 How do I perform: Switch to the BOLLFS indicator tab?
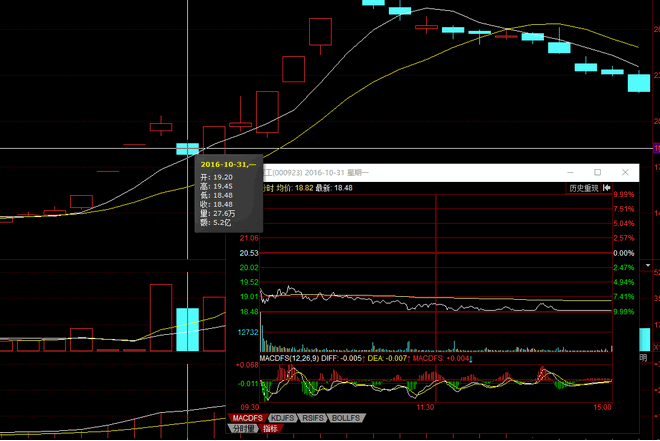click(346, 418)
